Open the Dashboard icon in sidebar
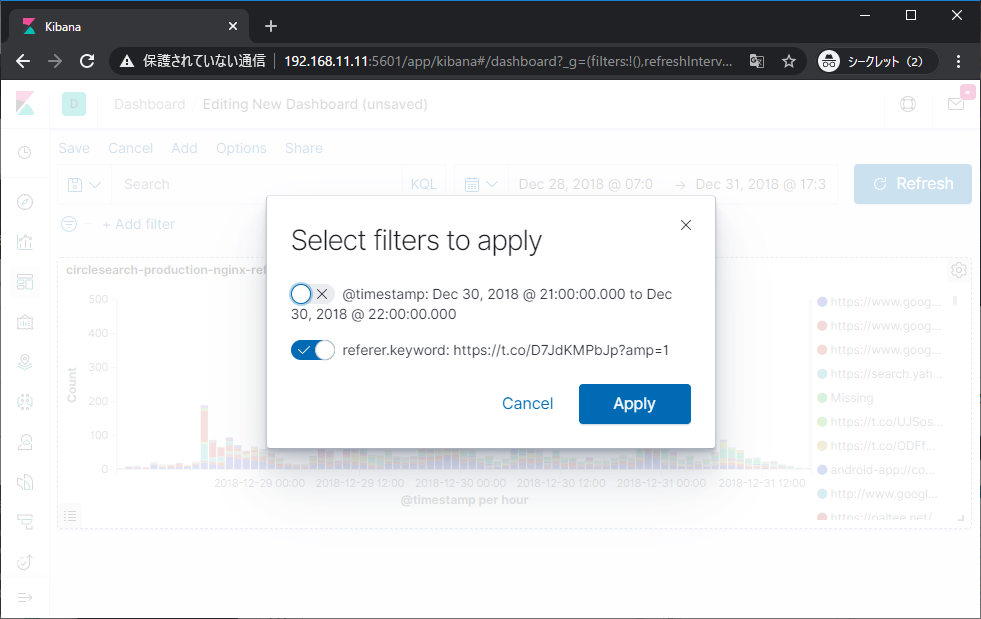The width and height of the screenshot is (981, 619). click(25, 282)
